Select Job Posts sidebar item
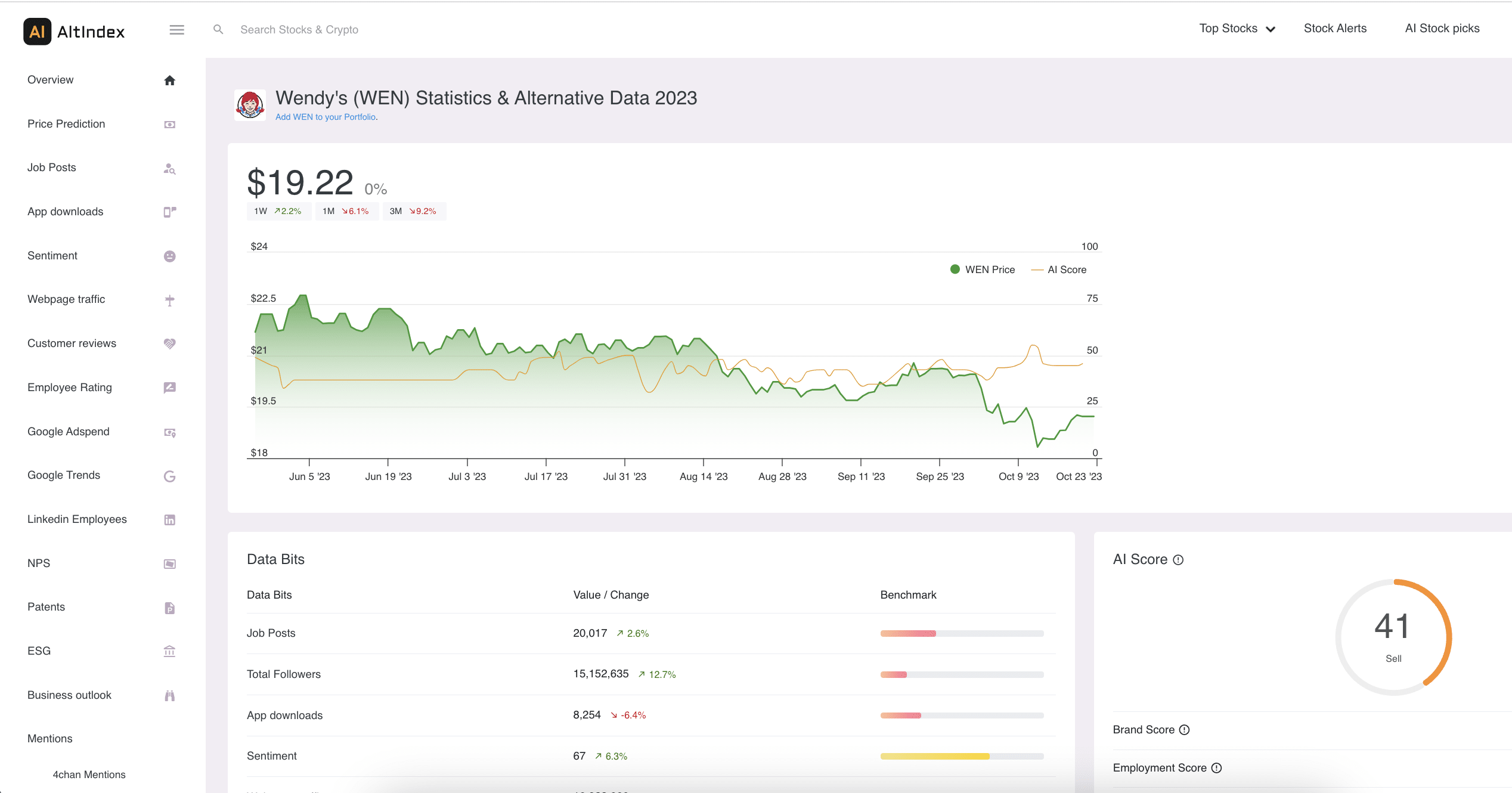Viewport: 1512px width, 793px height. click(x=52, y=168)
